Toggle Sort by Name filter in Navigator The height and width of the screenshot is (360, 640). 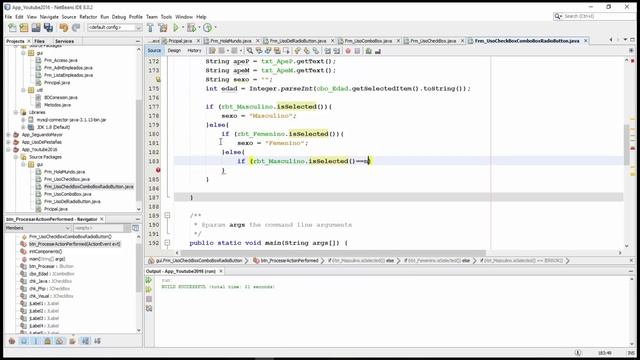[85, 341]
